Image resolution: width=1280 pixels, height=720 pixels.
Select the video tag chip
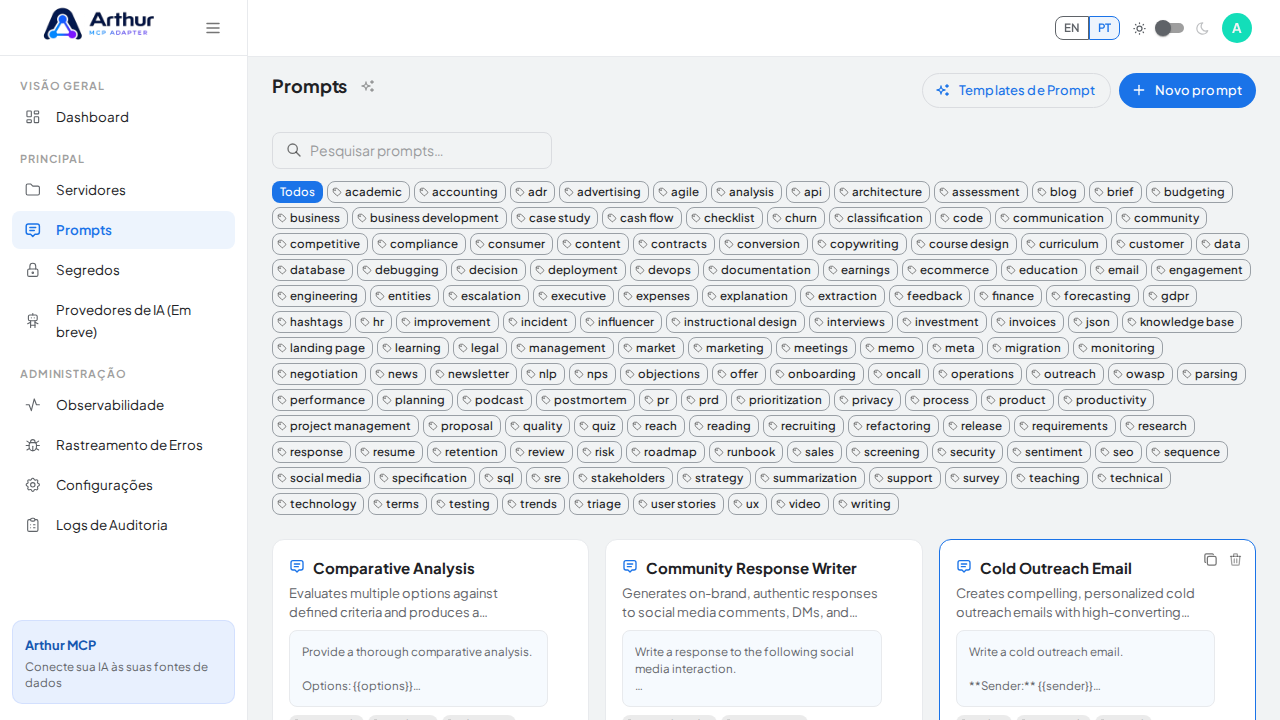point(800,504)
